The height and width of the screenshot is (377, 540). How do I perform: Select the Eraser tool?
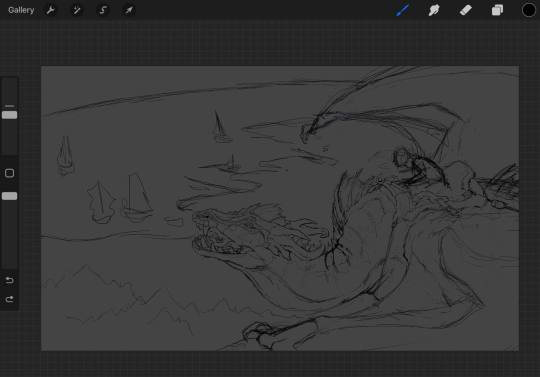coord(466,10)
